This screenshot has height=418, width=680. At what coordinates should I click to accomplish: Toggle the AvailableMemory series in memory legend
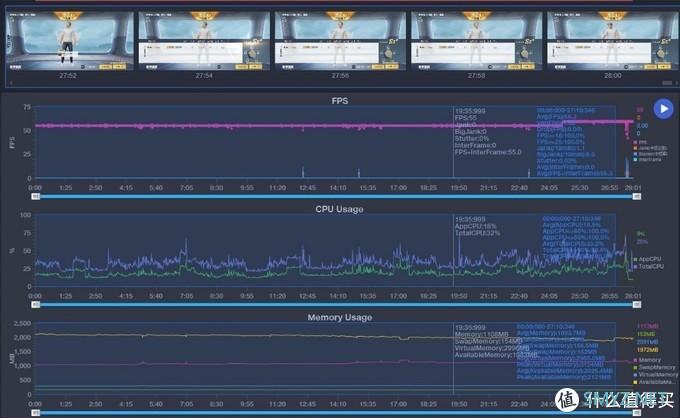tap(655, 382)
